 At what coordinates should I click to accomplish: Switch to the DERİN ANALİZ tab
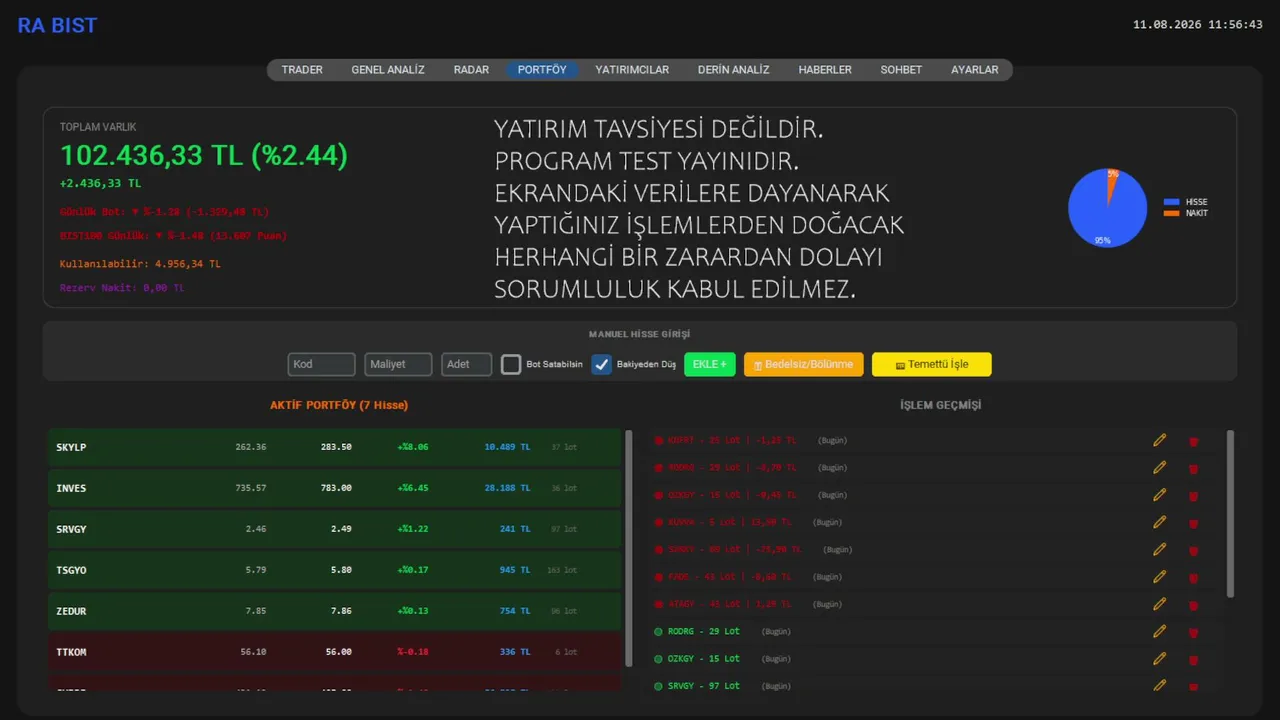734,70
